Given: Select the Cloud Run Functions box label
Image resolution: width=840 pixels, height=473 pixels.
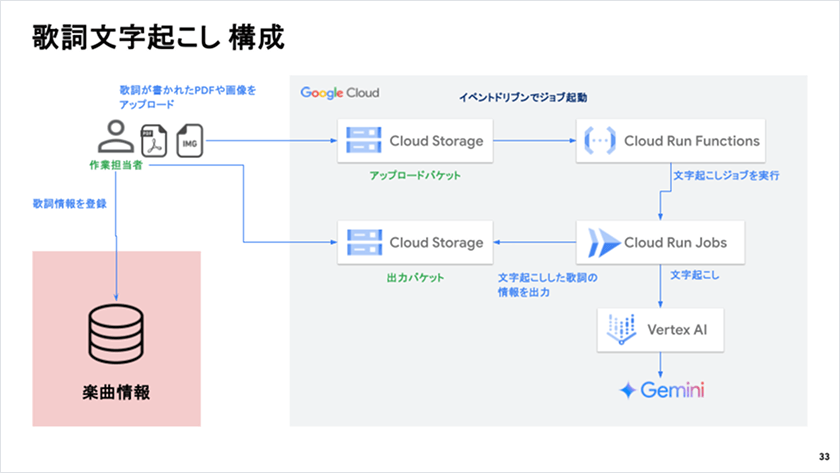Looking at the screenshot, I should point(692,141).
